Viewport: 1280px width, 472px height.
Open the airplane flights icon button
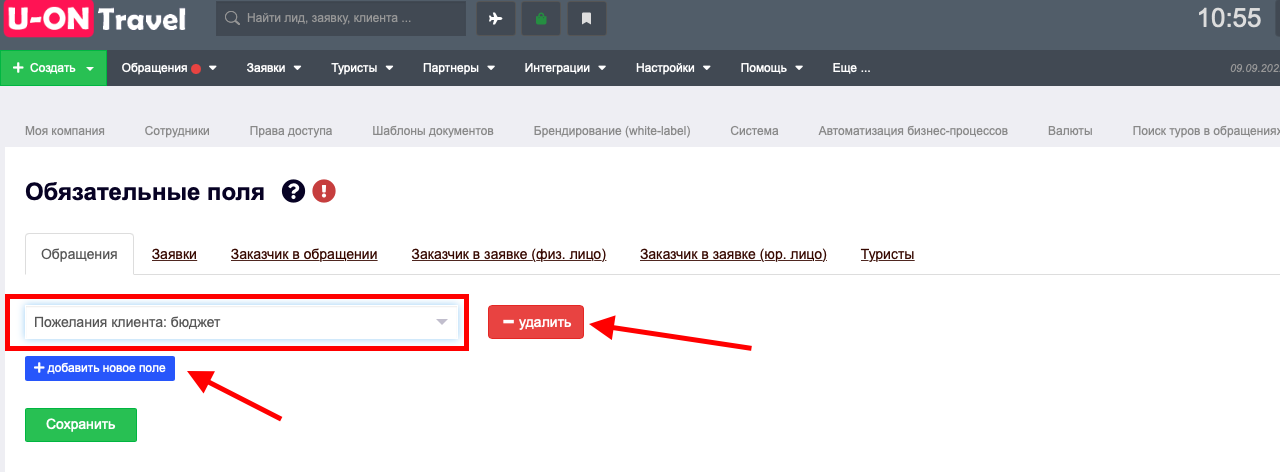click(495, 18)
